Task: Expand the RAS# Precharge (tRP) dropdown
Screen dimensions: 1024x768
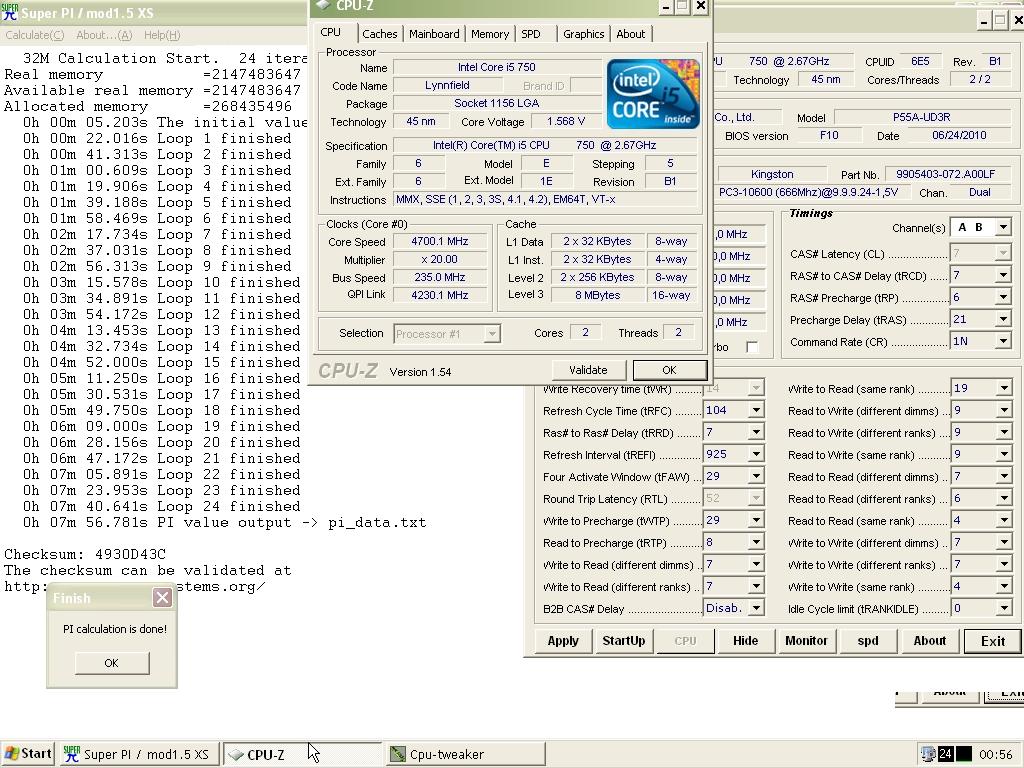Action: pyautogui.click(x=1003, y=297)
